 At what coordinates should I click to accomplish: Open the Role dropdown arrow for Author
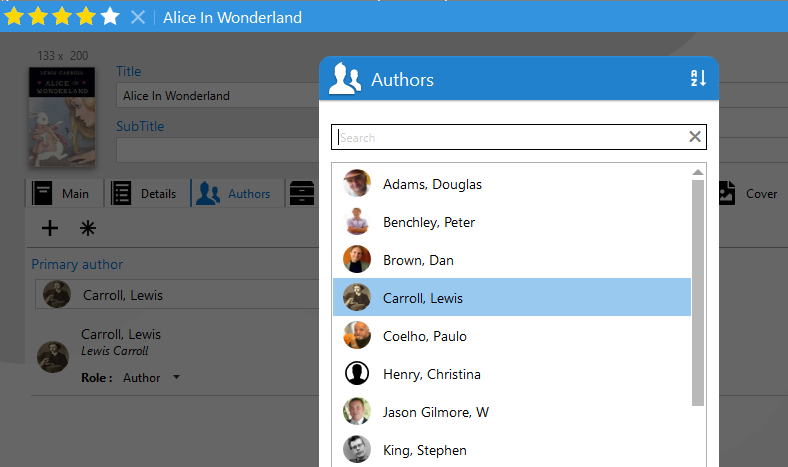pos(176,378)
